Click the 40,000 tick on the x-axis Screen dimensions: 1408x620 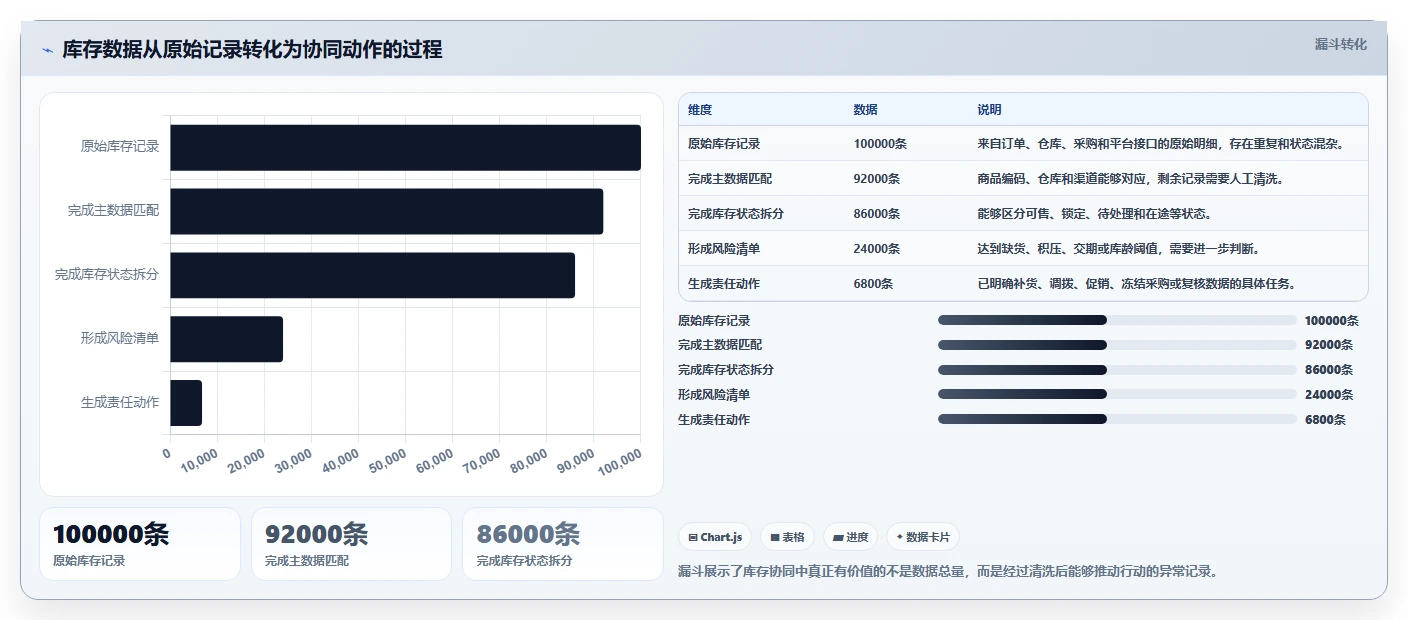(340, 460)
